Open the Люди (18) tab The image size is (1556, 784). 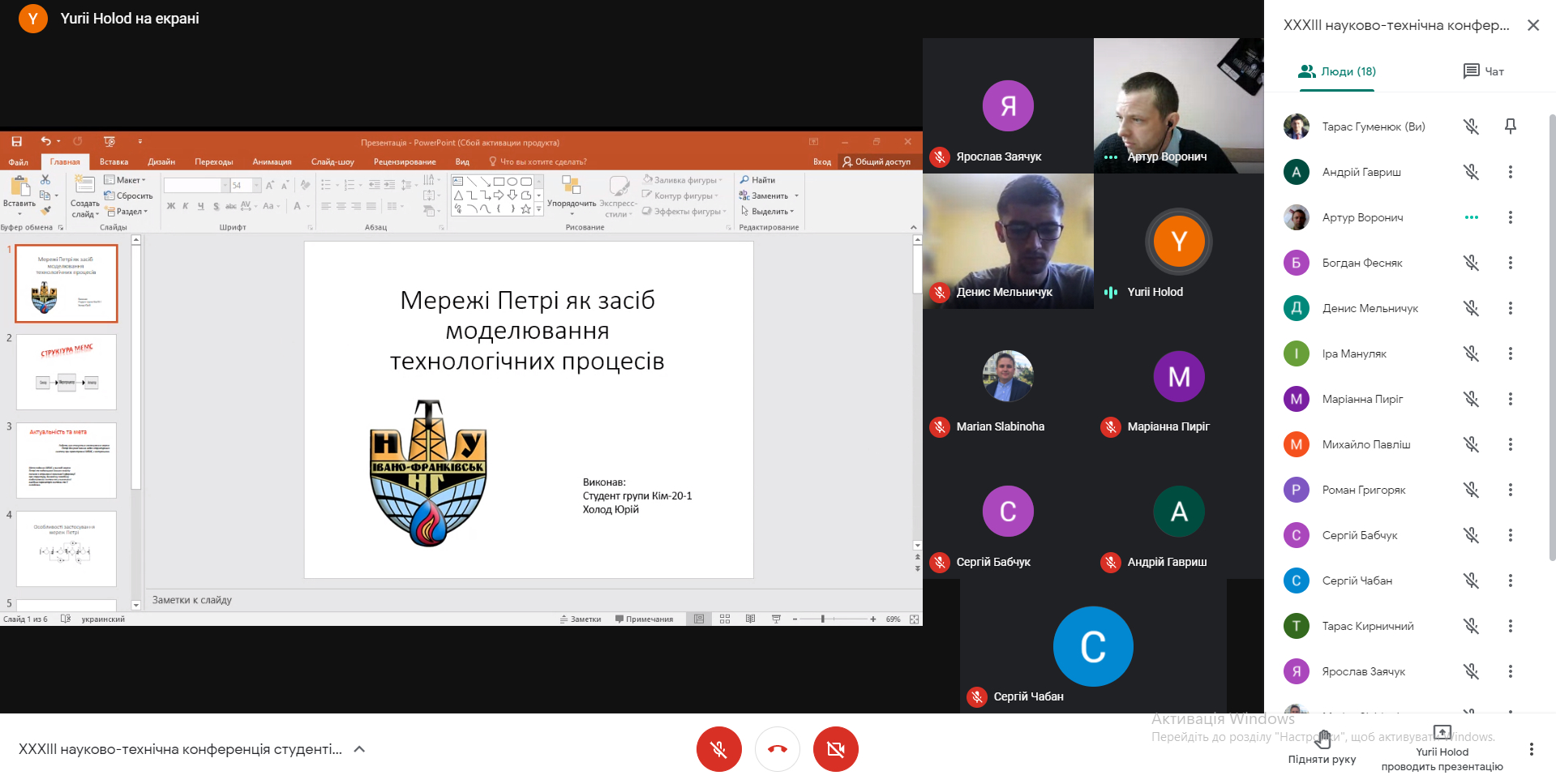1337,71
